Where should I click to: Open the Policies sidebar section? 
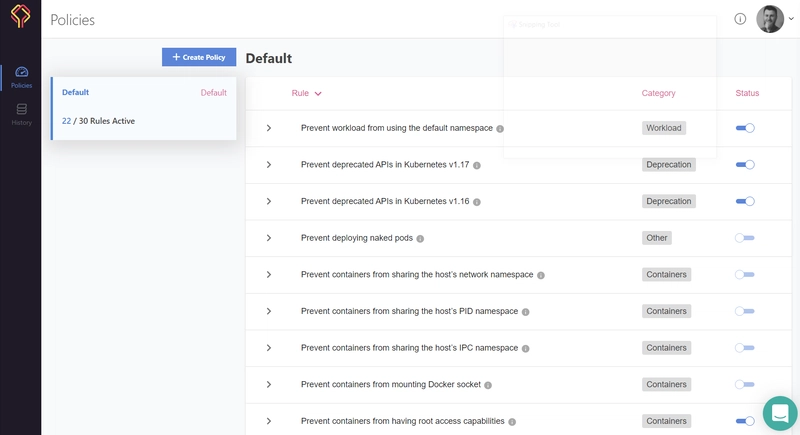tap(21, 77)
